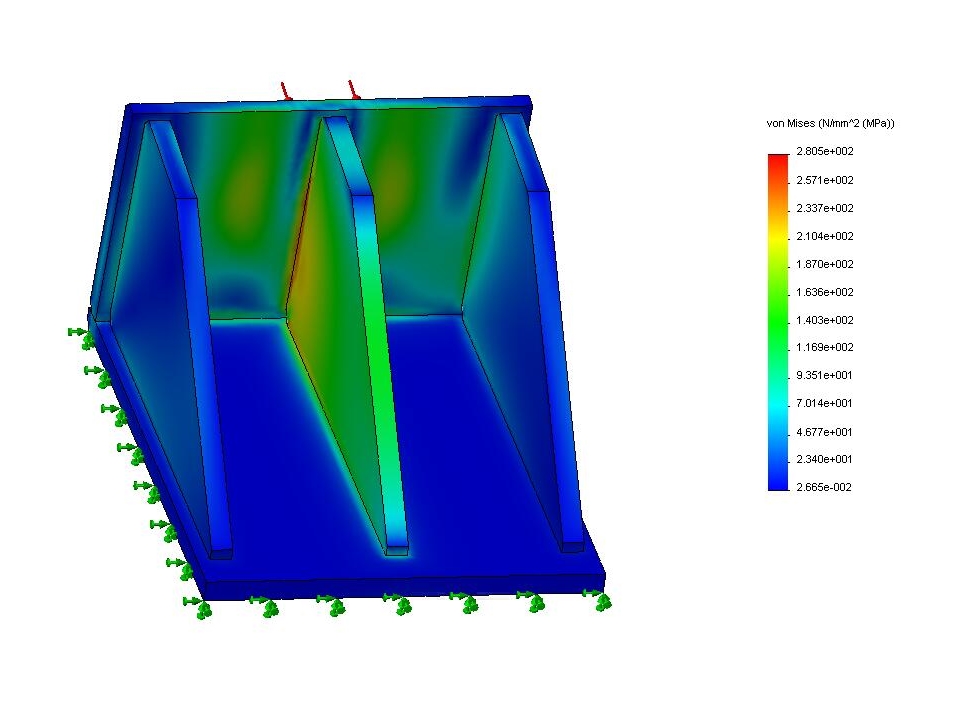Select the maximum value 2.805e+002
Image resolution: width=977 pixels, height=722 pixels.
824,151
